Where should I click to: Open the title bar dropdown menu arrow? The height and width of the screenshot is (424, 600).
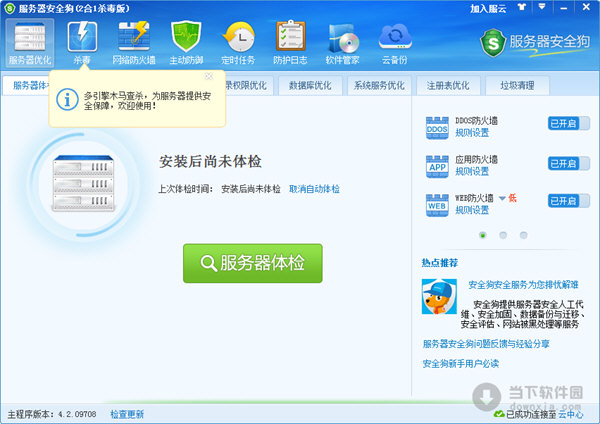(542, 7)
